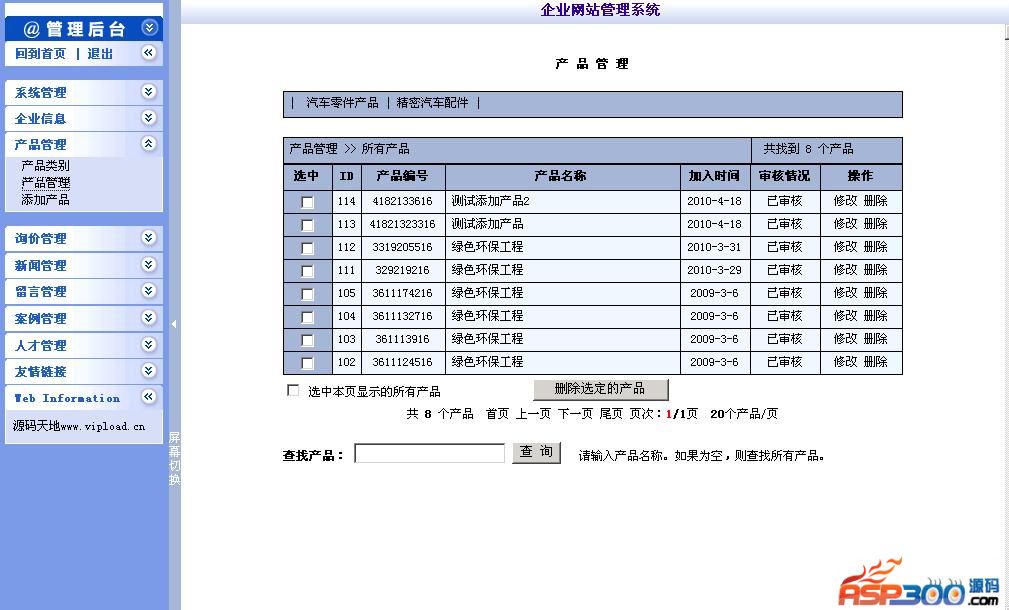
Task: Click the 友情链接 menu label
Action: [x=41, y=372]
